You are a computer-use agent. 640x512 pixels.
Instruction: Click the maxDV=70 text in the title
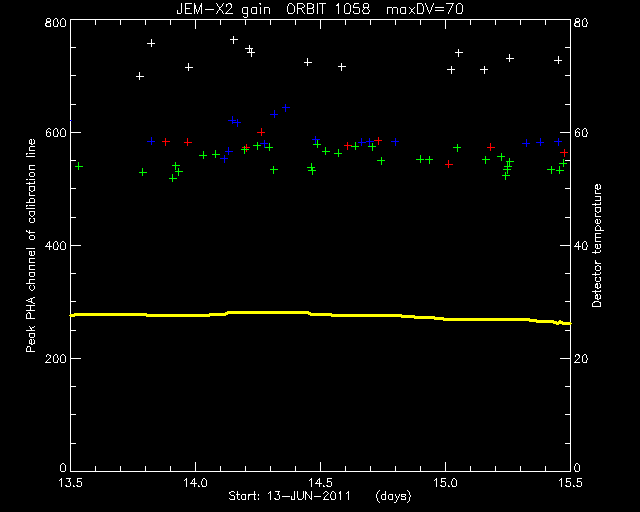click(424, 9)
